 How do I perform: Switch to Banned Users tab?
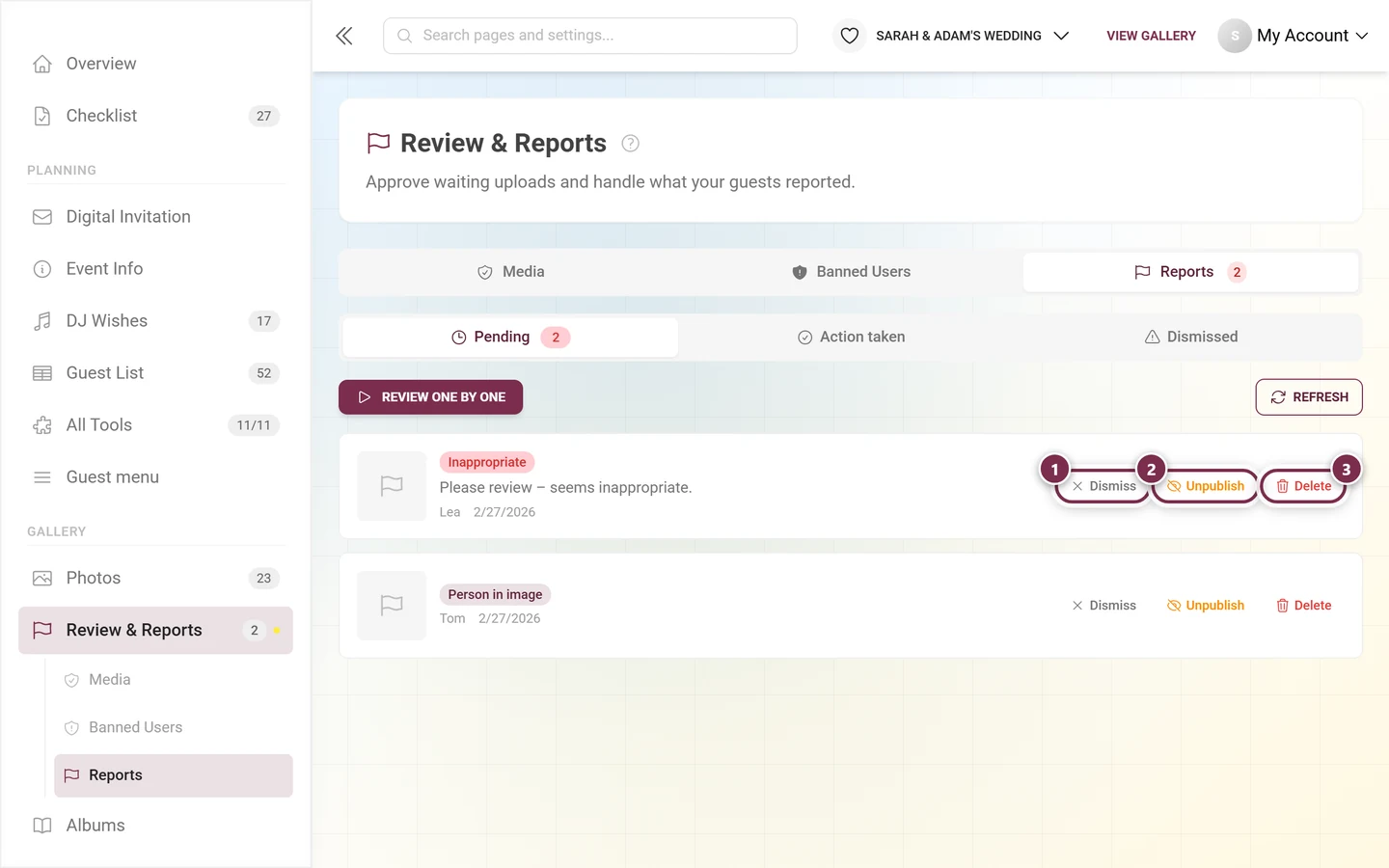[851, 272]
